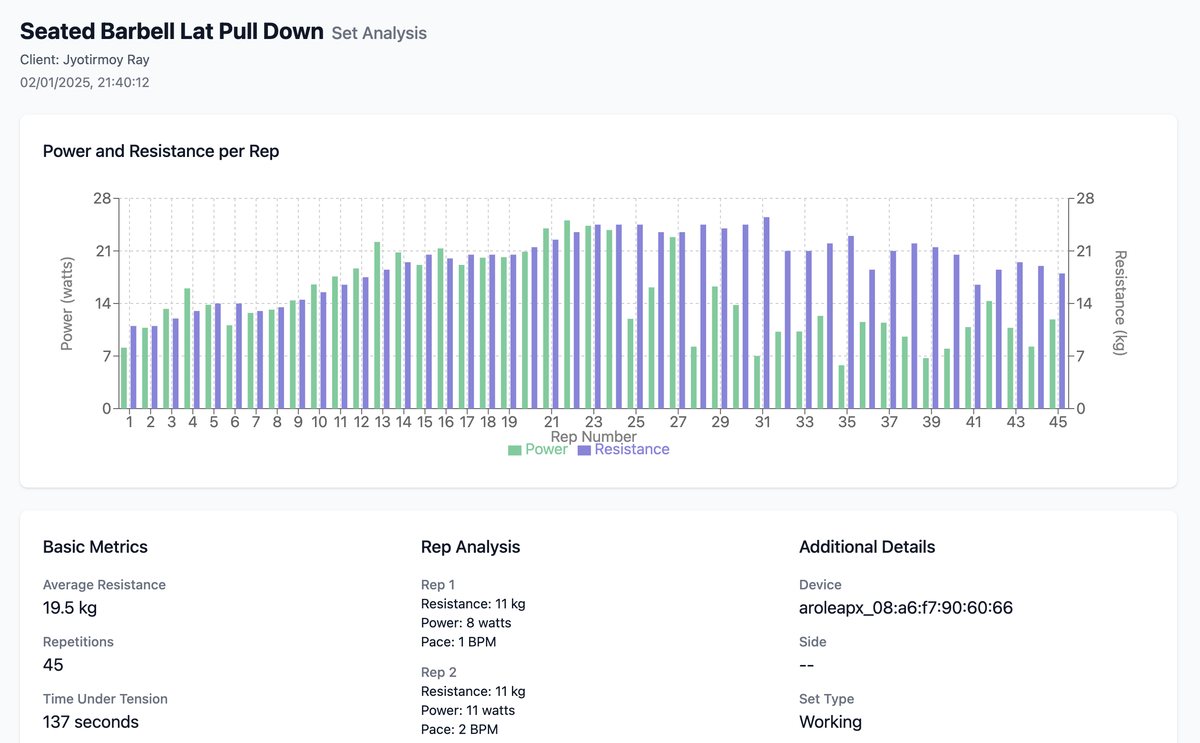Click x-axis tick label '23'
Image resolution: width=1200 pixels, height=743 pixels.
click(x=593, y=423)
